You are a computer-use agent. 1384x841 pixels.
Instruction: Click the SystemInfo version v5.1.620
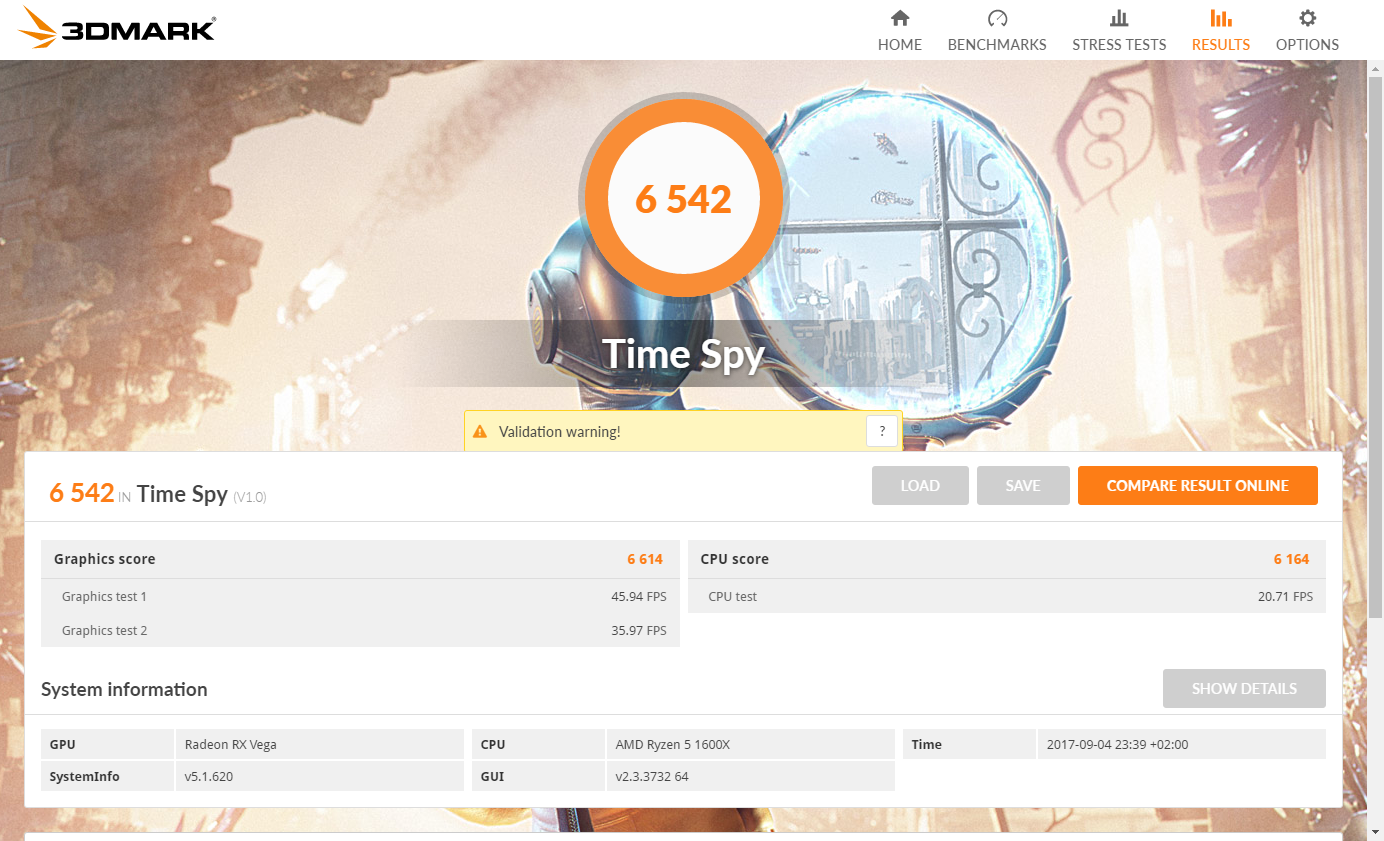click(209, 776)
